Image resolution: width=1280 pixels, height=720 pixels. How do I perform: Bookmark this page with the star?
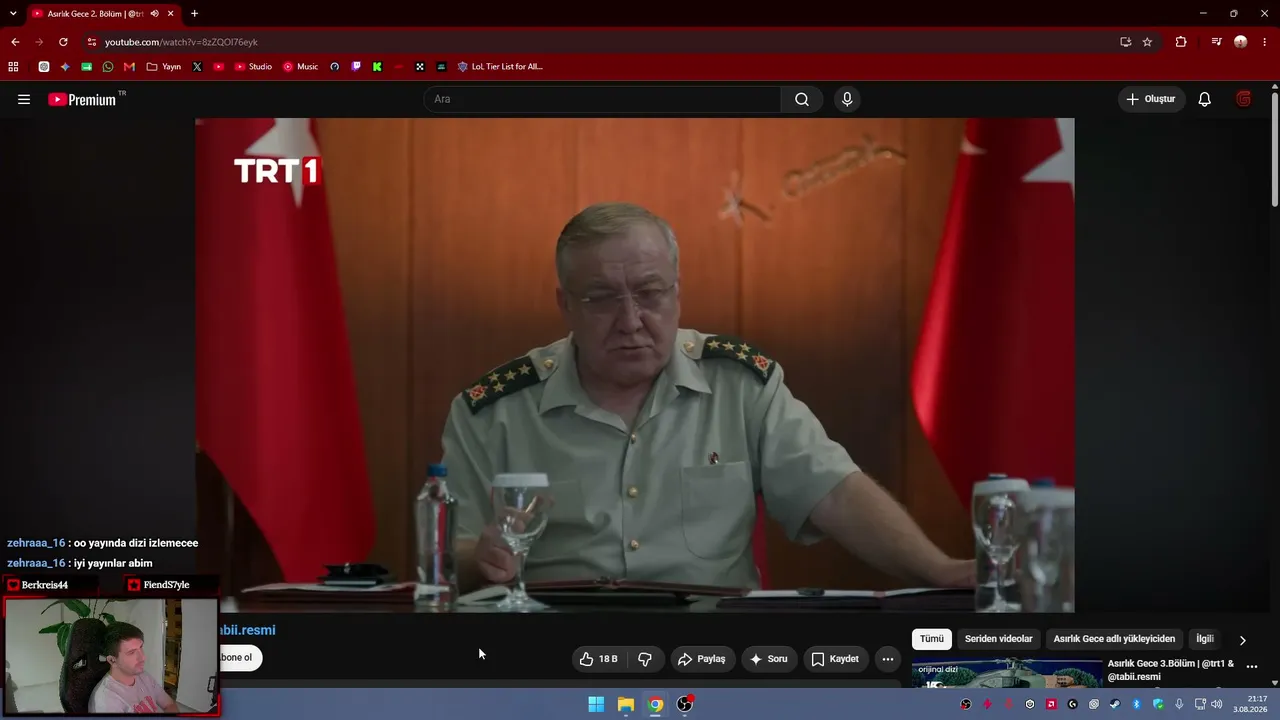pyautogui.click(x=1147, y=42)
